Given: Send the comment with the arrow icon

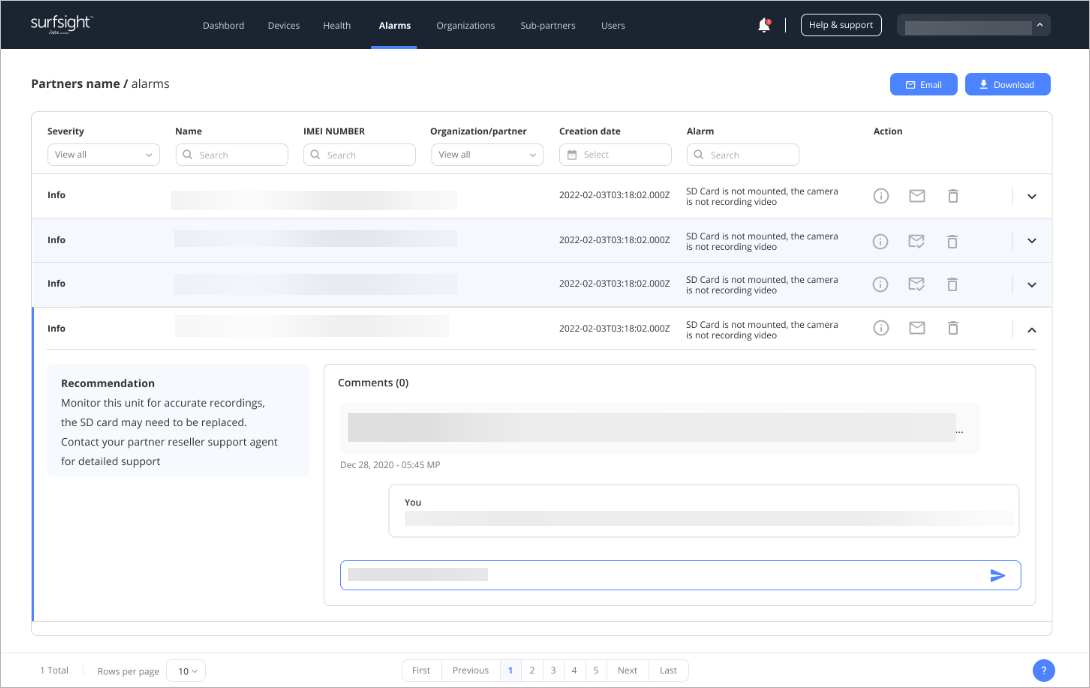Looking at the screenshot, I should pyautogui.click(x=998, y=575).
